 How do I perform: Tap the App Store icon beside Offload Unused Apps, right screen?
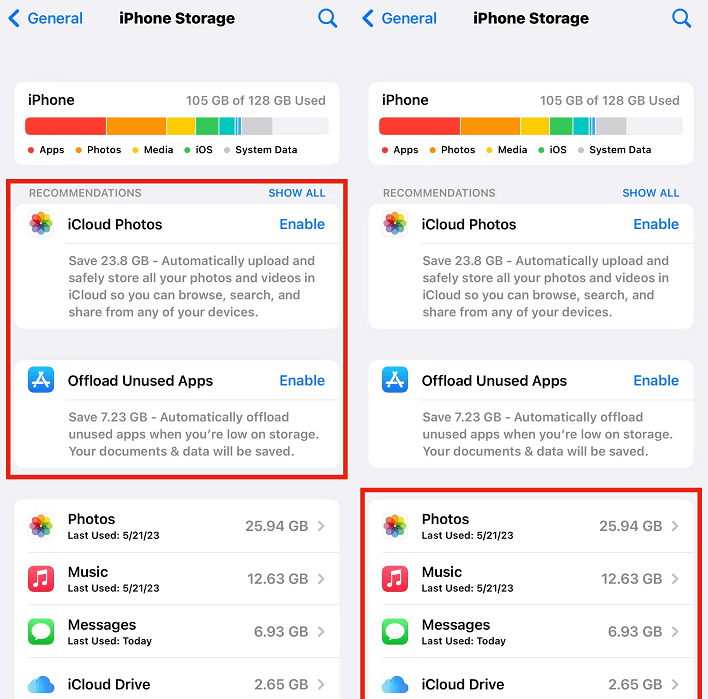395,380
